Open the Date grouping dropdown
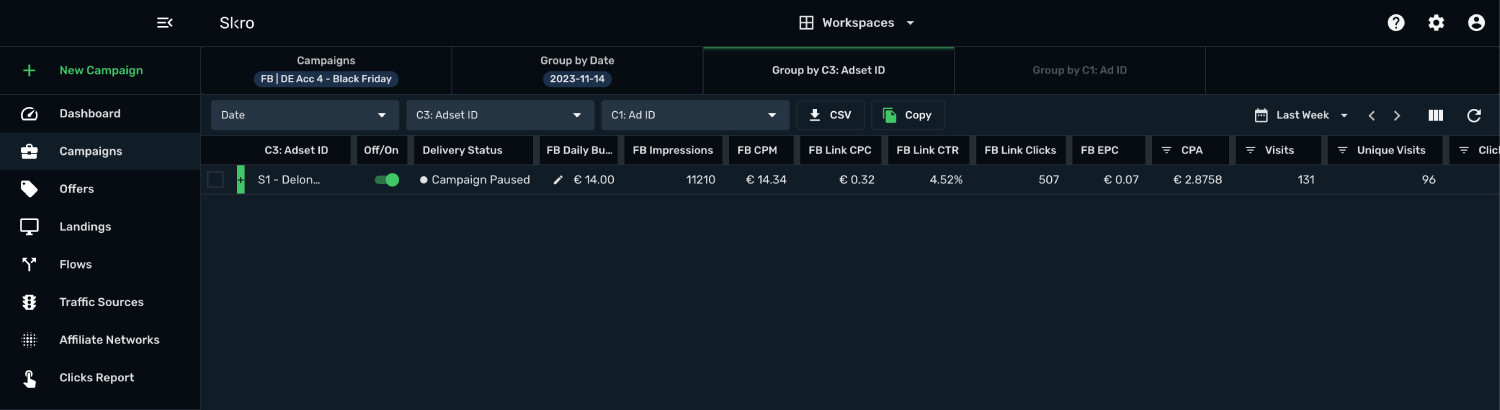 [x=305, y=115]
